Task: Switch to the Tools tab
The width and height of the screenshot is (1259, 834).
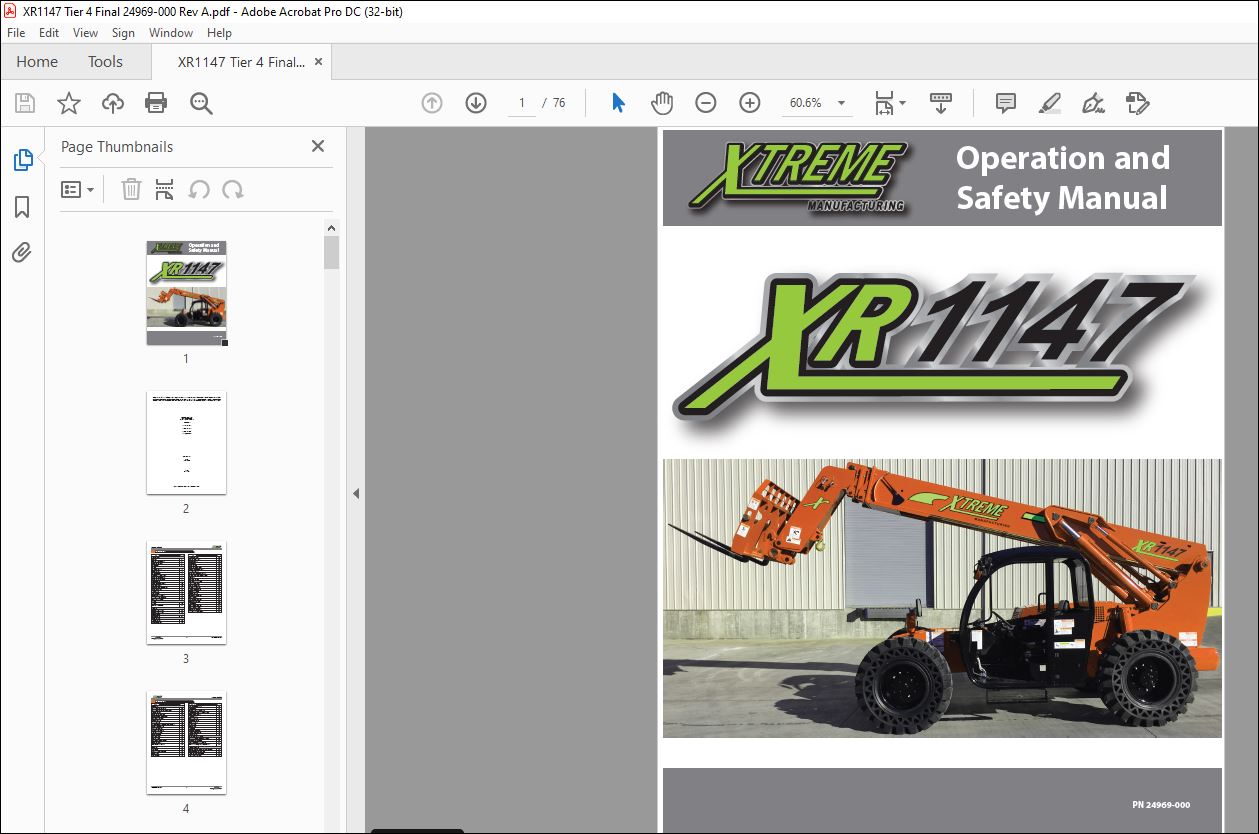Action: [x=105, y=62]
